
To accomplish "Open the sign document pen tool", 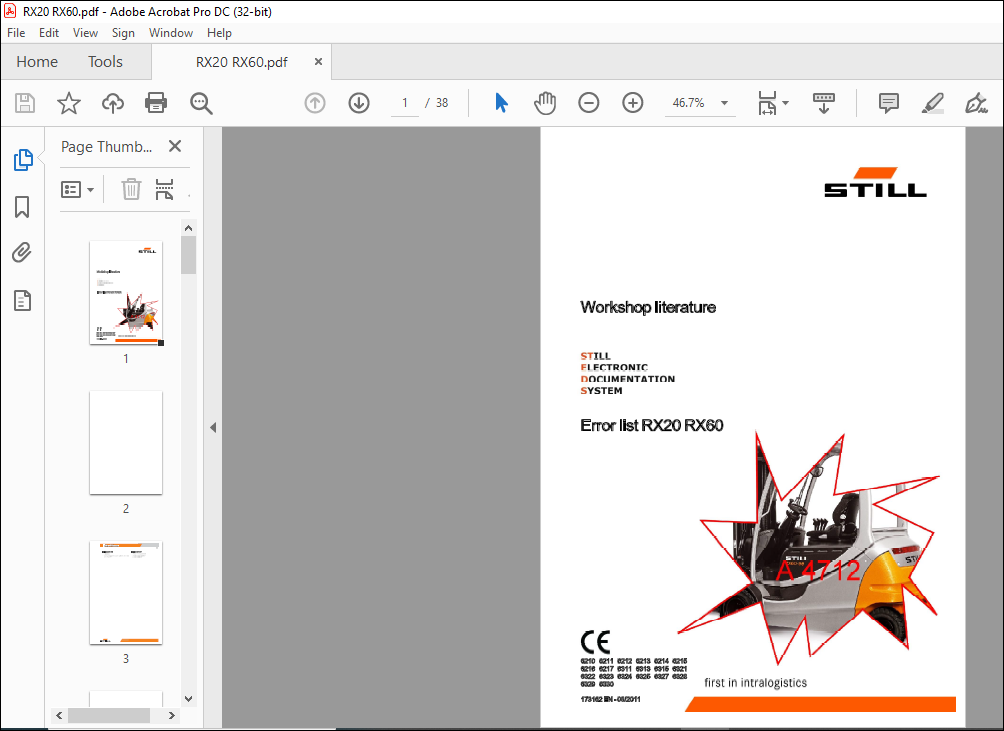I will coord(976,103).
